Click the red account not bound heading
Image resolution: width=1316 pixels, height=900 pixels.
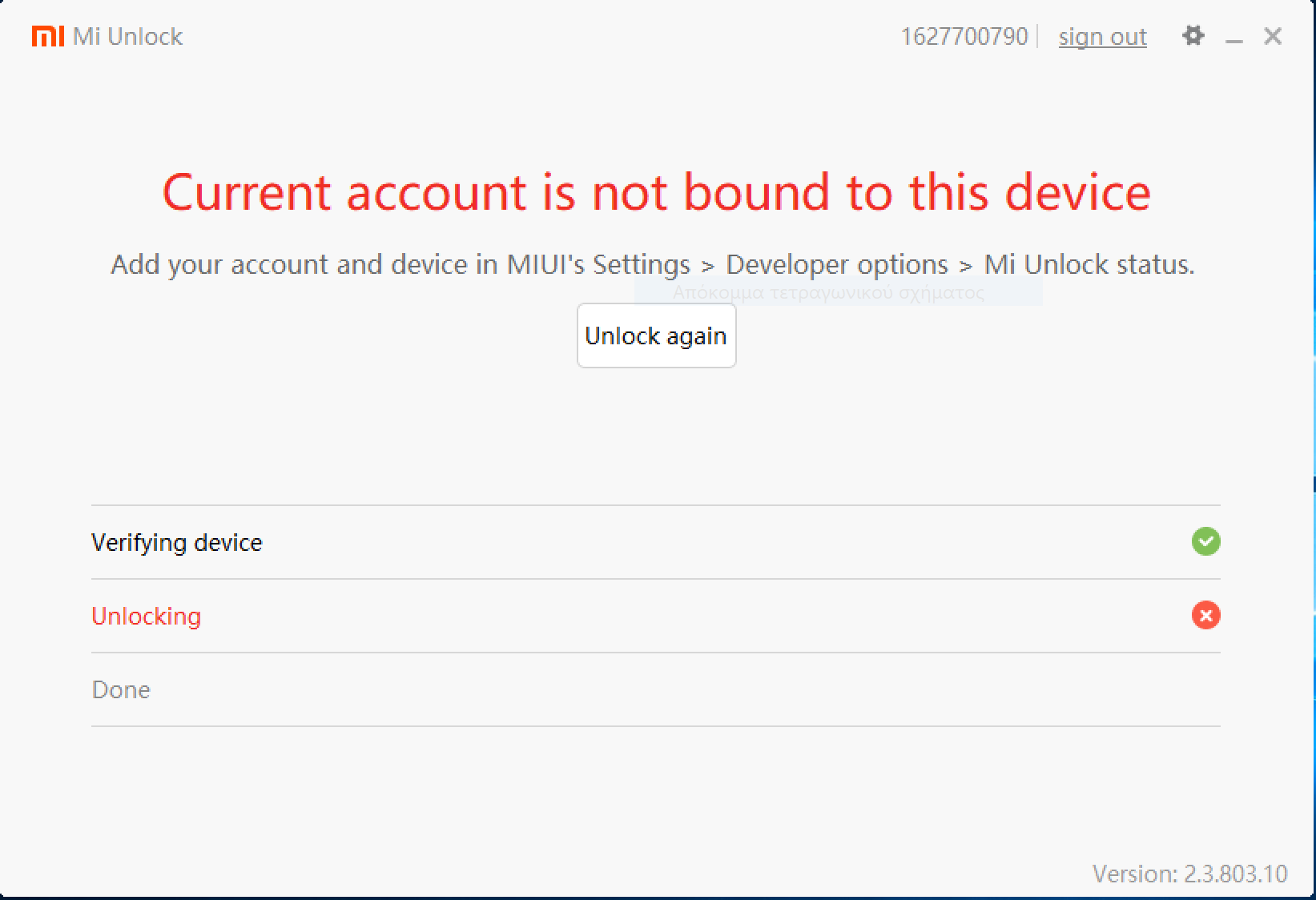click(656, 193)
